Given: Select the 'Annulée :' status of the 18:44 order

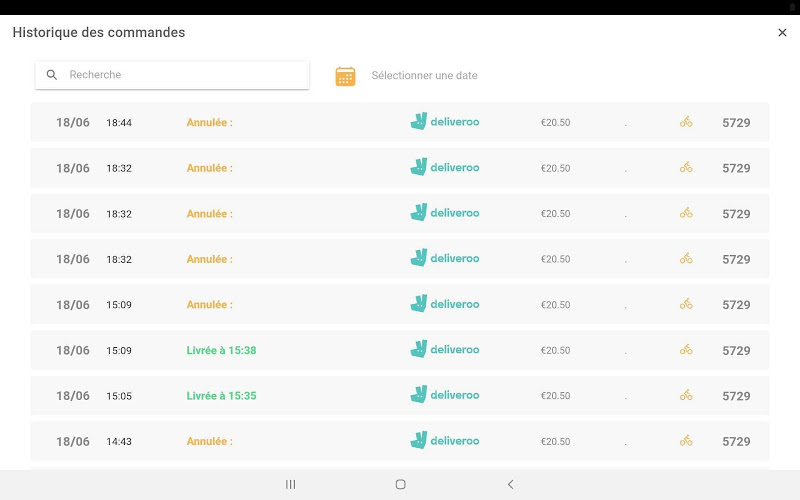Looking at the screenshot, I should tap(210, 122).
